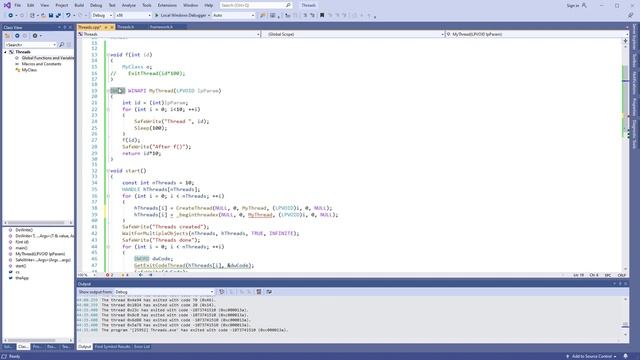Click the Class View search field
Viewport: 640px width, 360px height.
(31, 44)
